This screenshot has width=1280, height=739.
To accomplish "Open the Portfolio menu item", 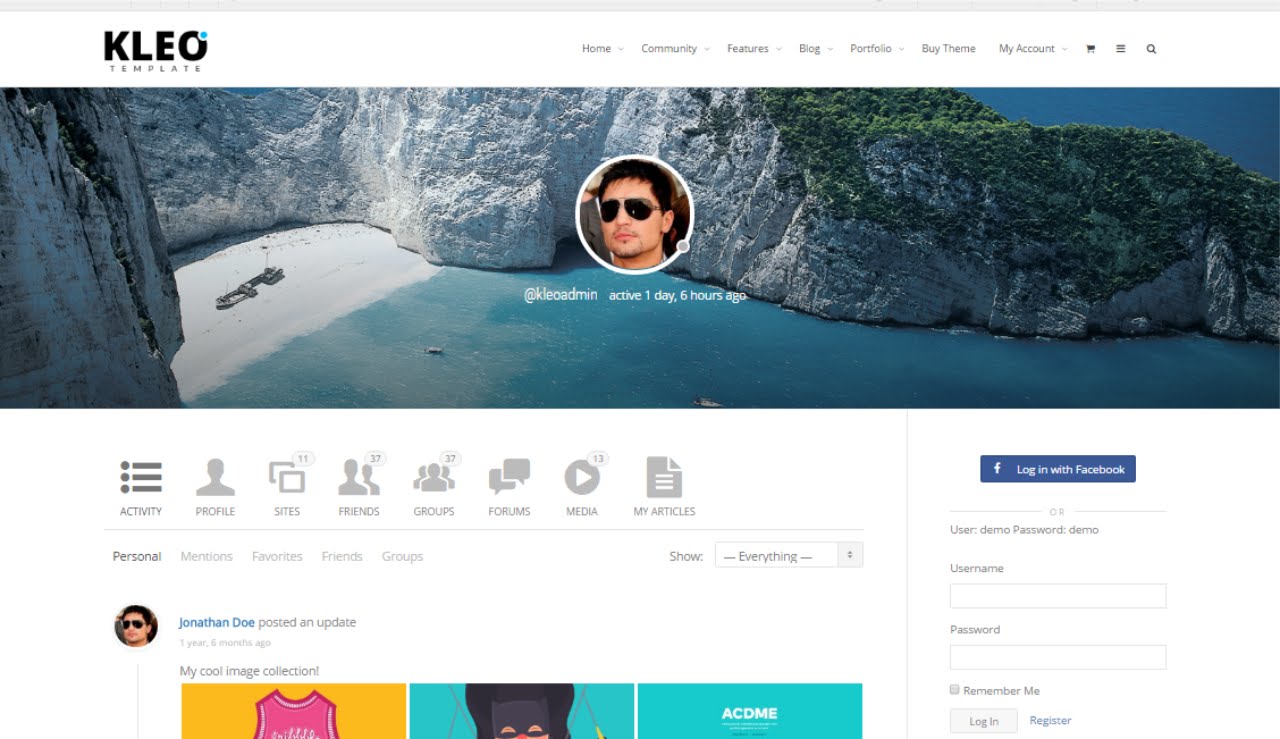I will coord(871,48).
